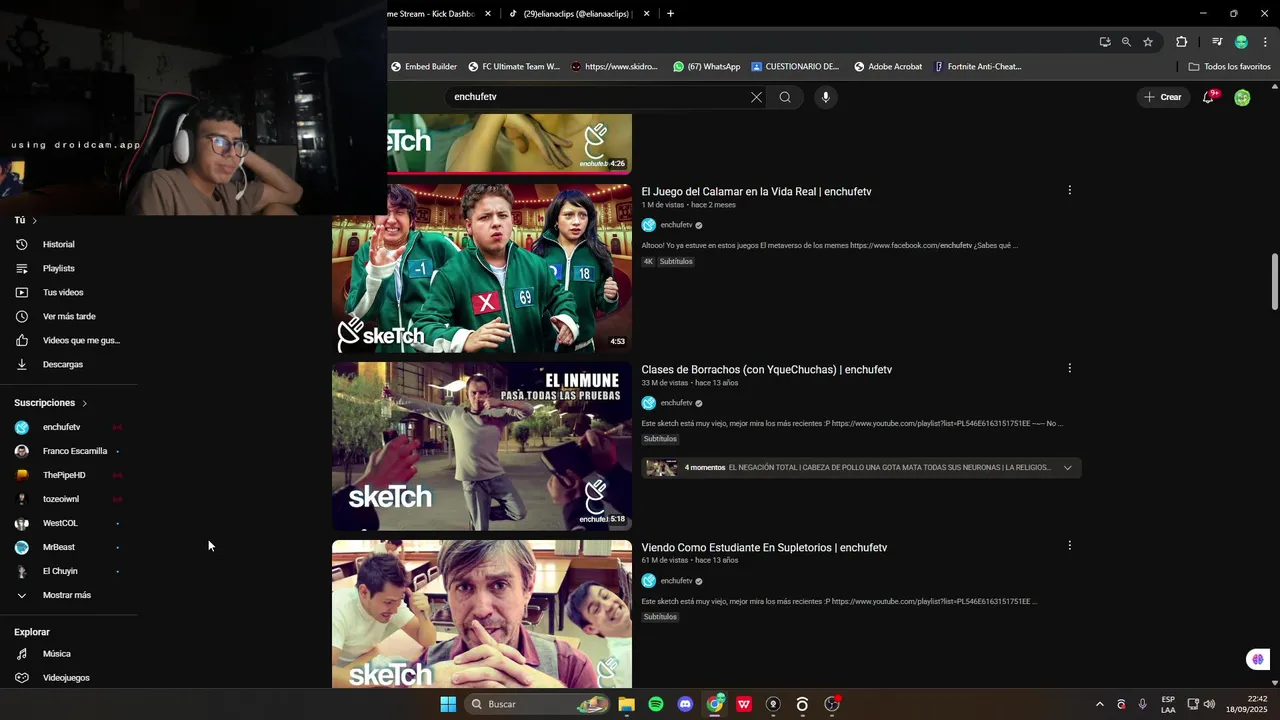The height and width of the screenshot is (720, 1280).
Task: Open Chrome media controls icon
Action: click(x=1217, y=42)
